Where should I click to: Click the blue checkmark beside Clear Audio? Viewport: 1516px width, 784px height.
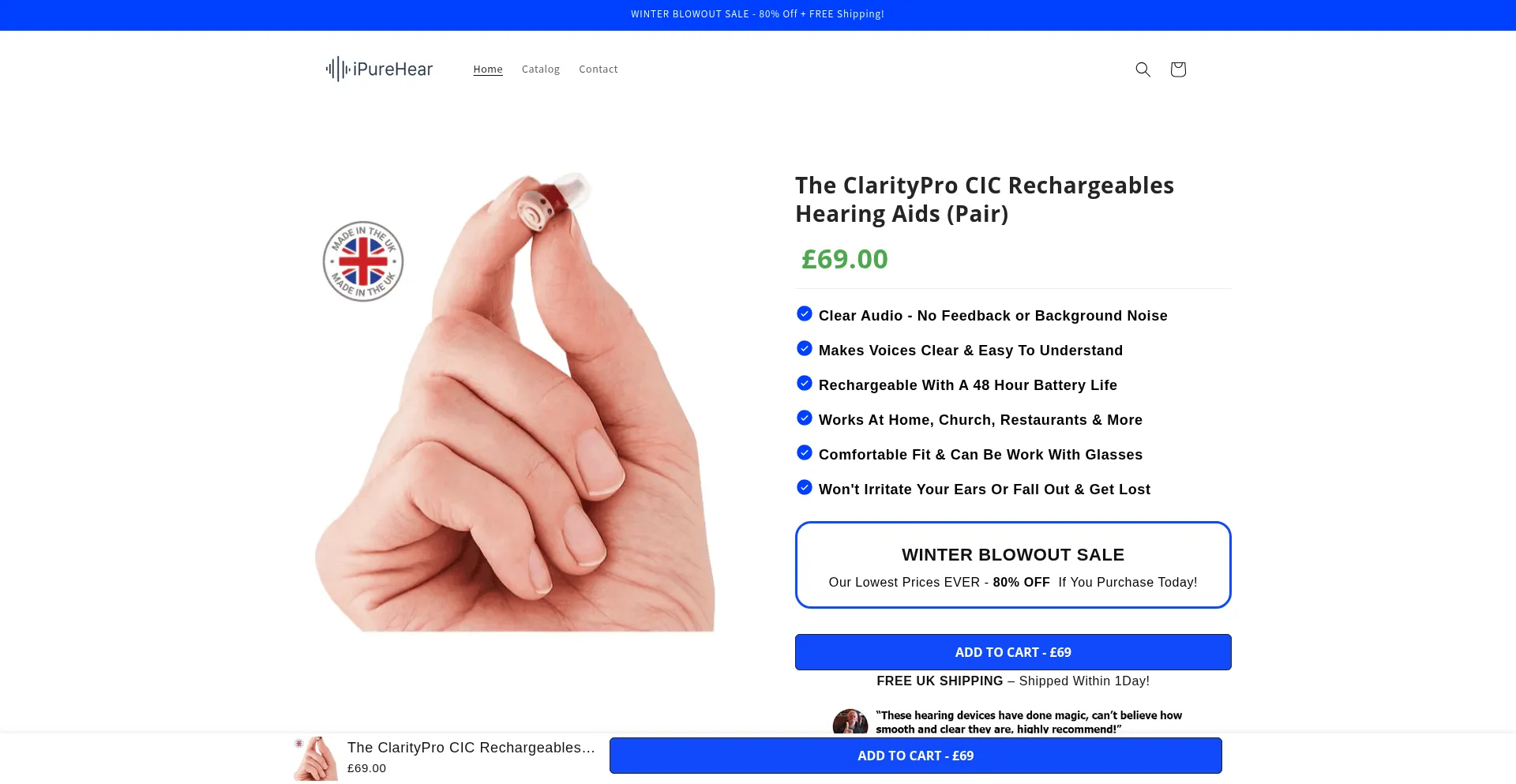pyautogui.click(x=805, y=313)
